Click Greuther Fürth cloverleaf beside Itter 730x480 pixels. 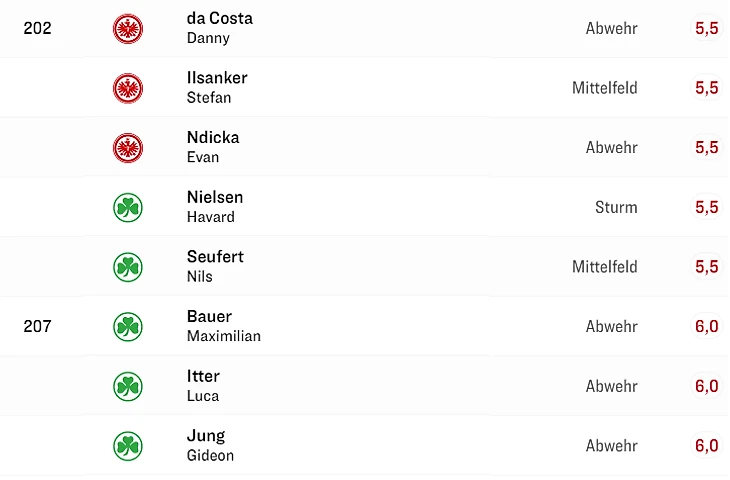pyautogui.click(x=128, y=386)
